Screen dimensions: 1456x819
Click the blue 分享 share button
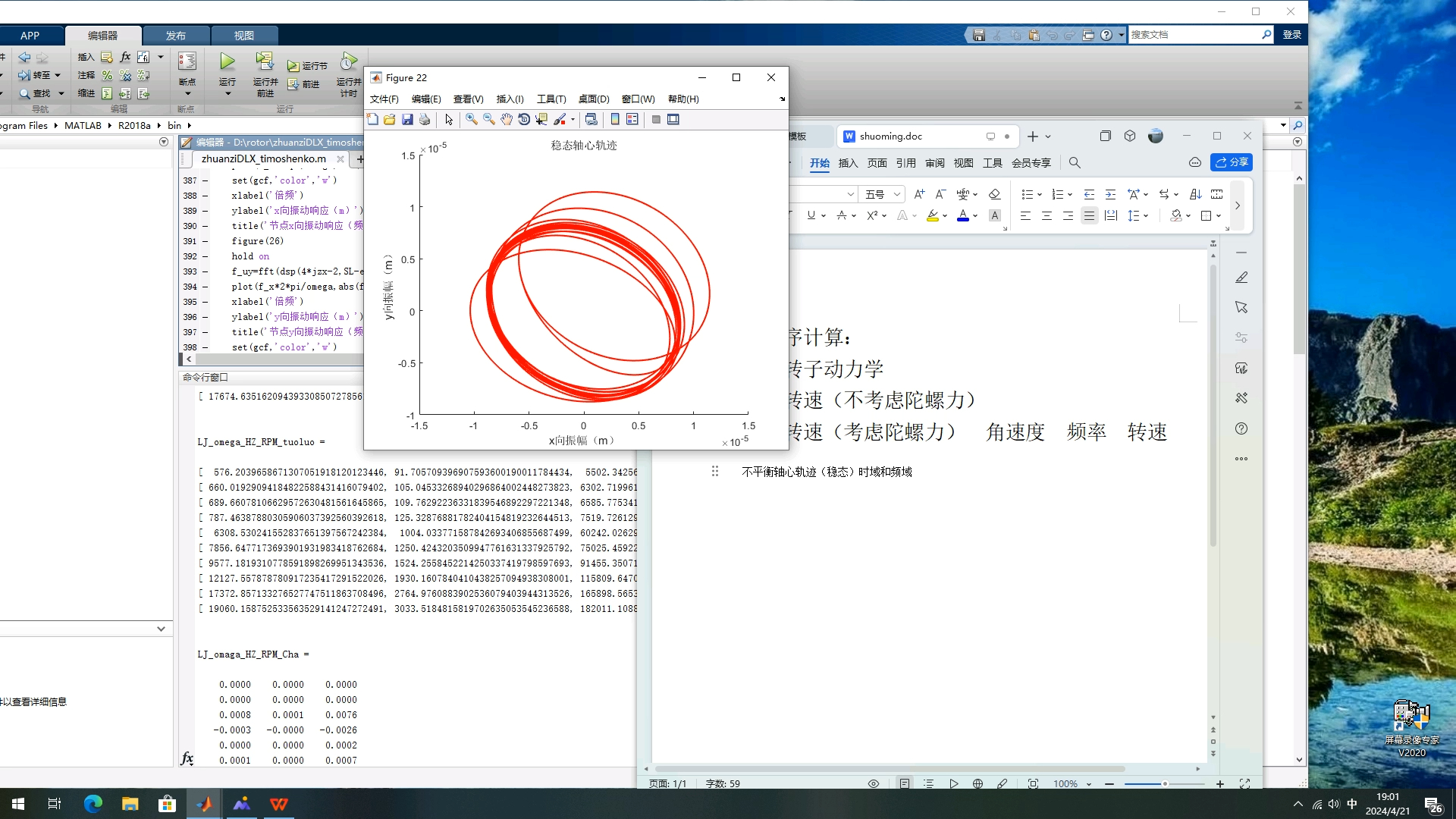pos(1232,162)
